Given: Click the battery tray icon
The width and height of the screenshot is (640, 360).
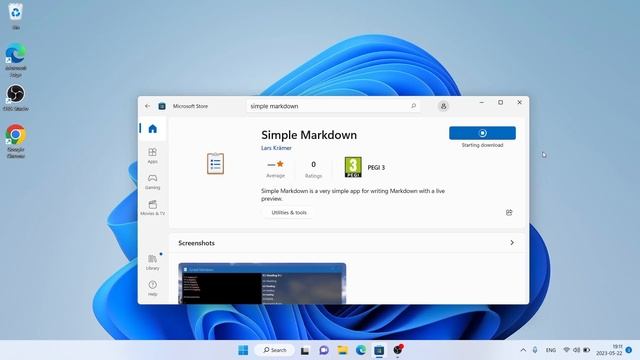Looking at the screenshot, I should point(587,350).
